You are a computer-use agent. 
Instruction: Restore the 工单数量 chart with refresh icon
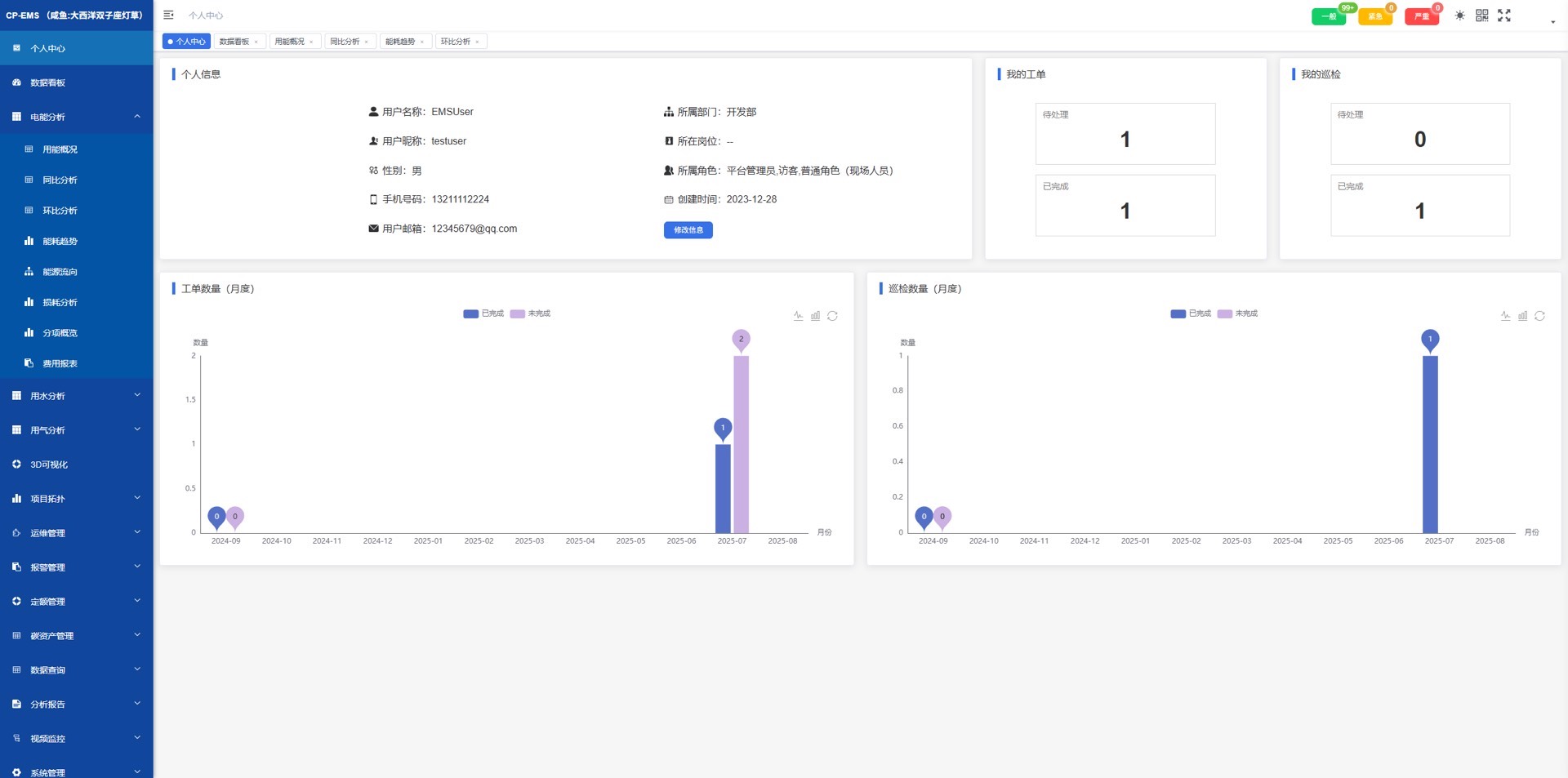832,316
